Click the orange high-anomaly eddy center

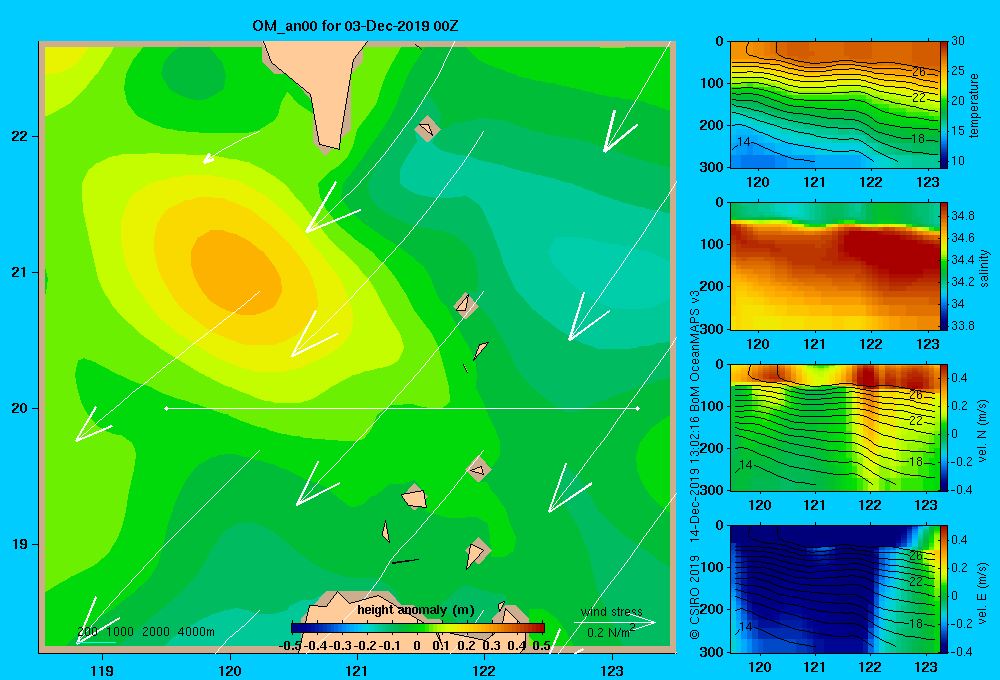pos(236,271)
